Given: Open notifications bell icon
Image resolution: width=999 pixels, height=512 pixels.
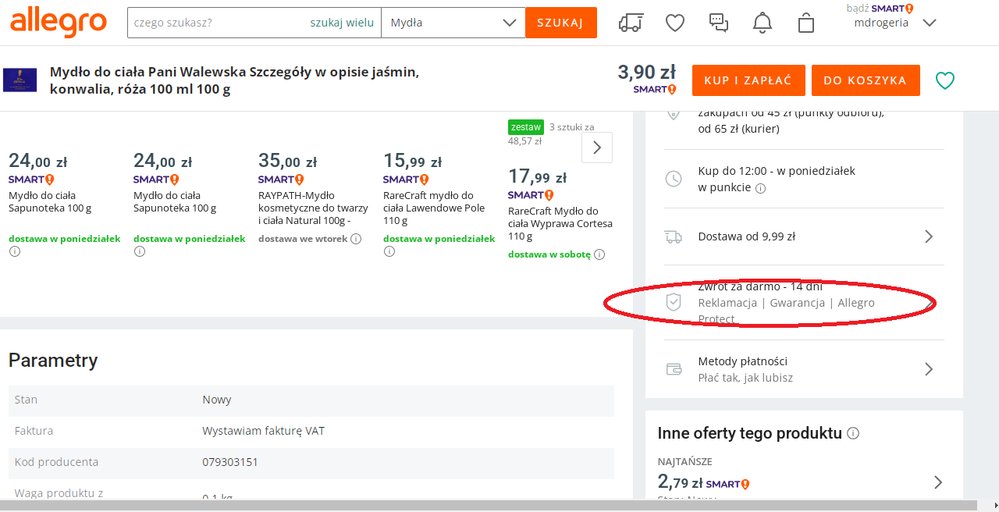Looking at the screenshot, I should pyautogui.click(x=762, y=23).
